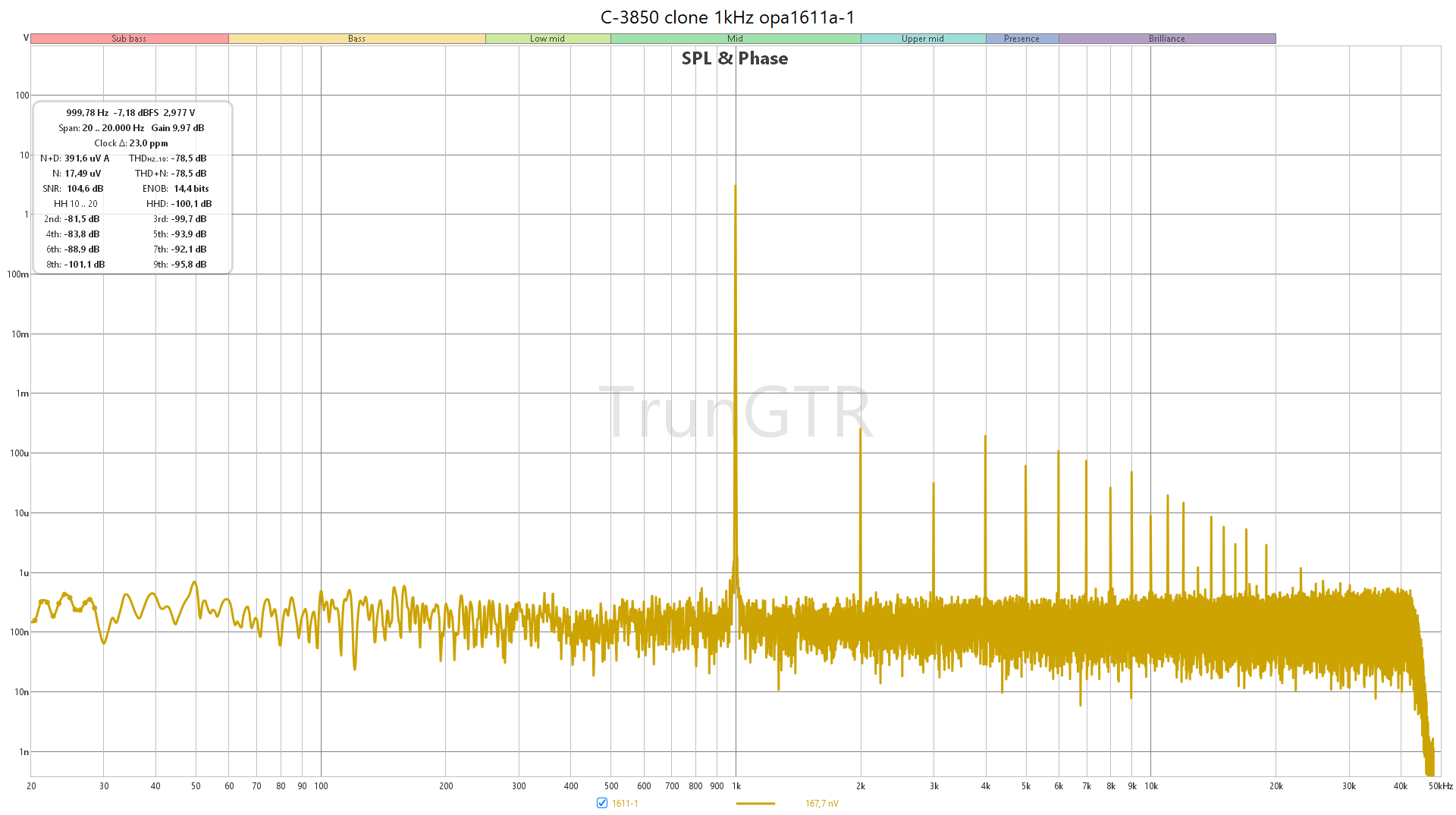Click the 1611-1 legend label
Screen dimensions: 1456x815
click(625, 804)
